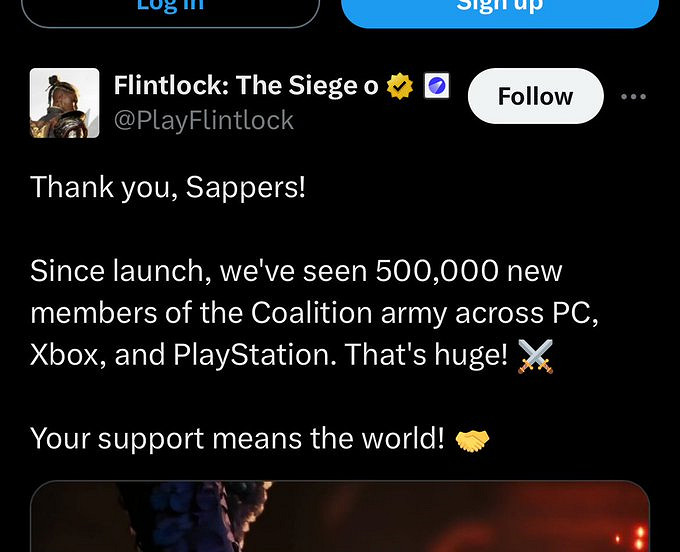Open the Flintlock profile avatar picture
The height and width of the screenshot is (552, 680).
65,103
